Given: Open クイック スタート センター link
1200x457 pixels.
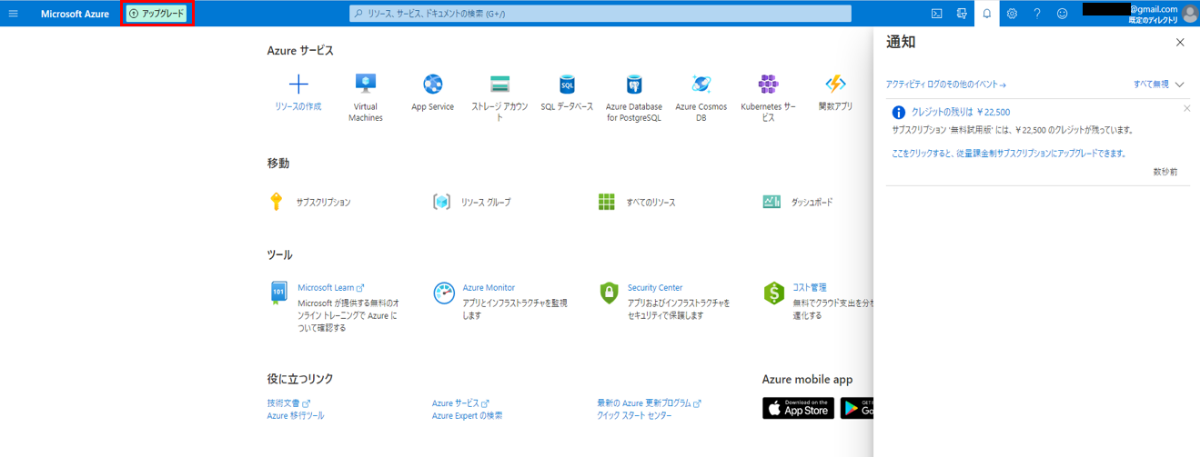Looking at the screenshot, I should 635,415.
